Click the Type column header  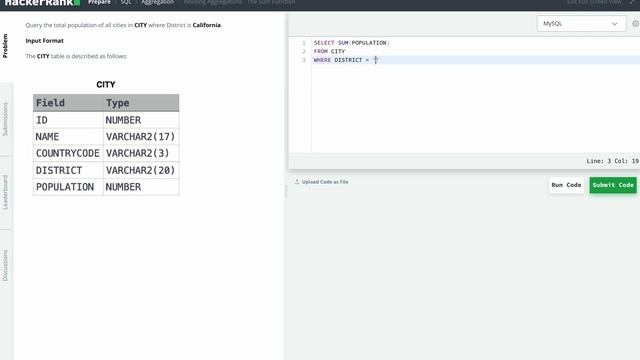coord(141,103)
